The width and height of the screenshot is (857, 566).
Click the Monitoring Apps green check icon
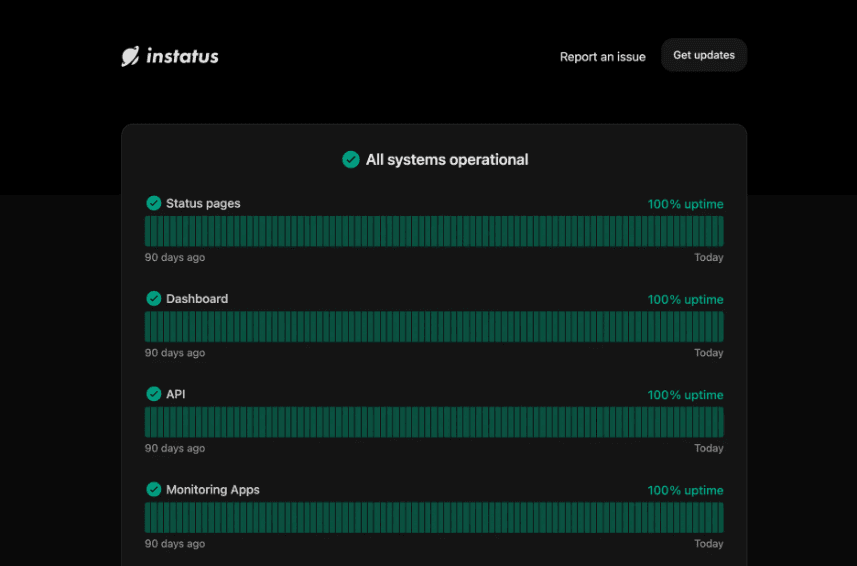[154, 490]
